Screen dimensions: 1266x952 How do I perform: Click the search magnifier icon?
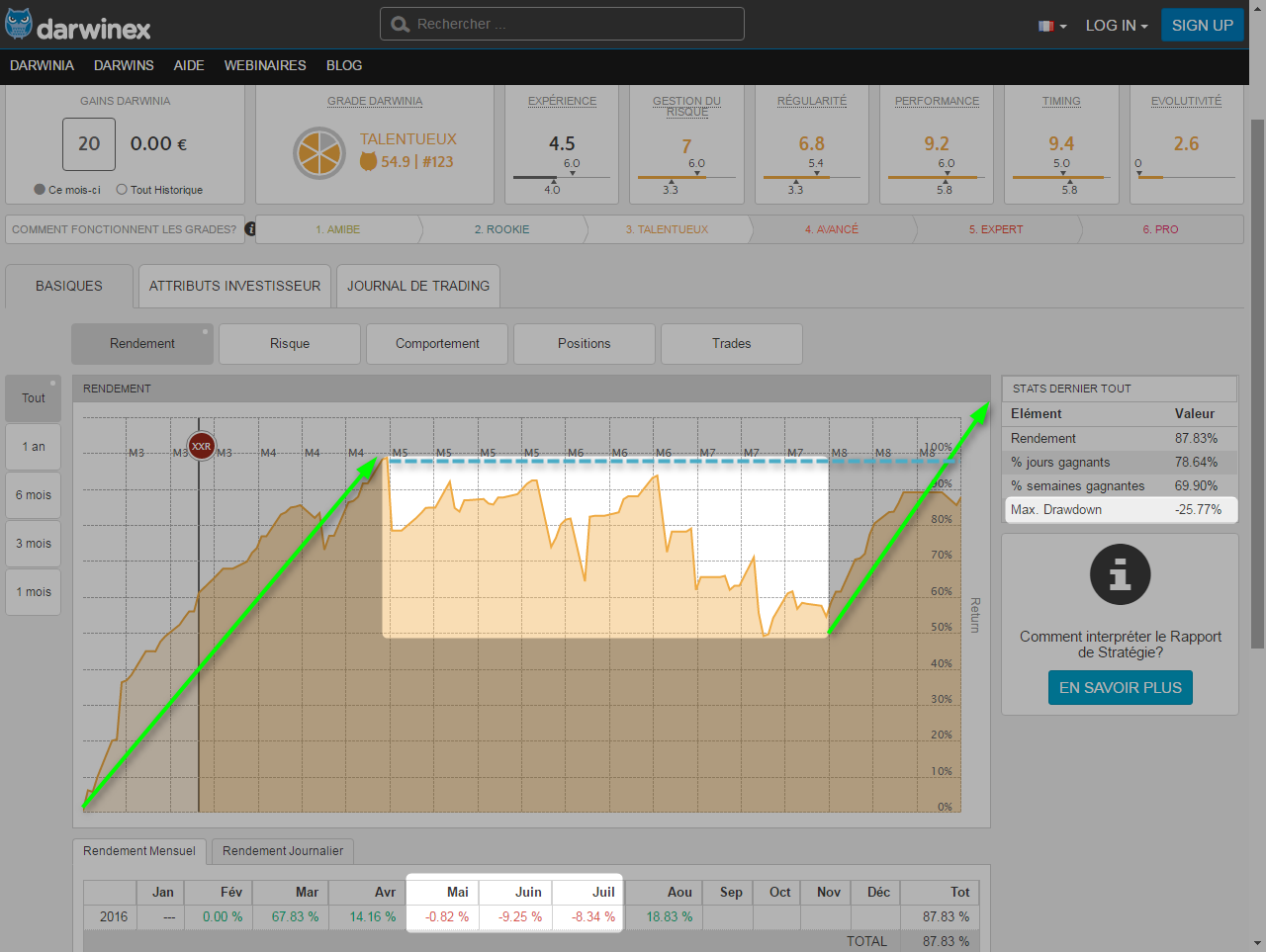pyautogui.click(x=401, y=25)
